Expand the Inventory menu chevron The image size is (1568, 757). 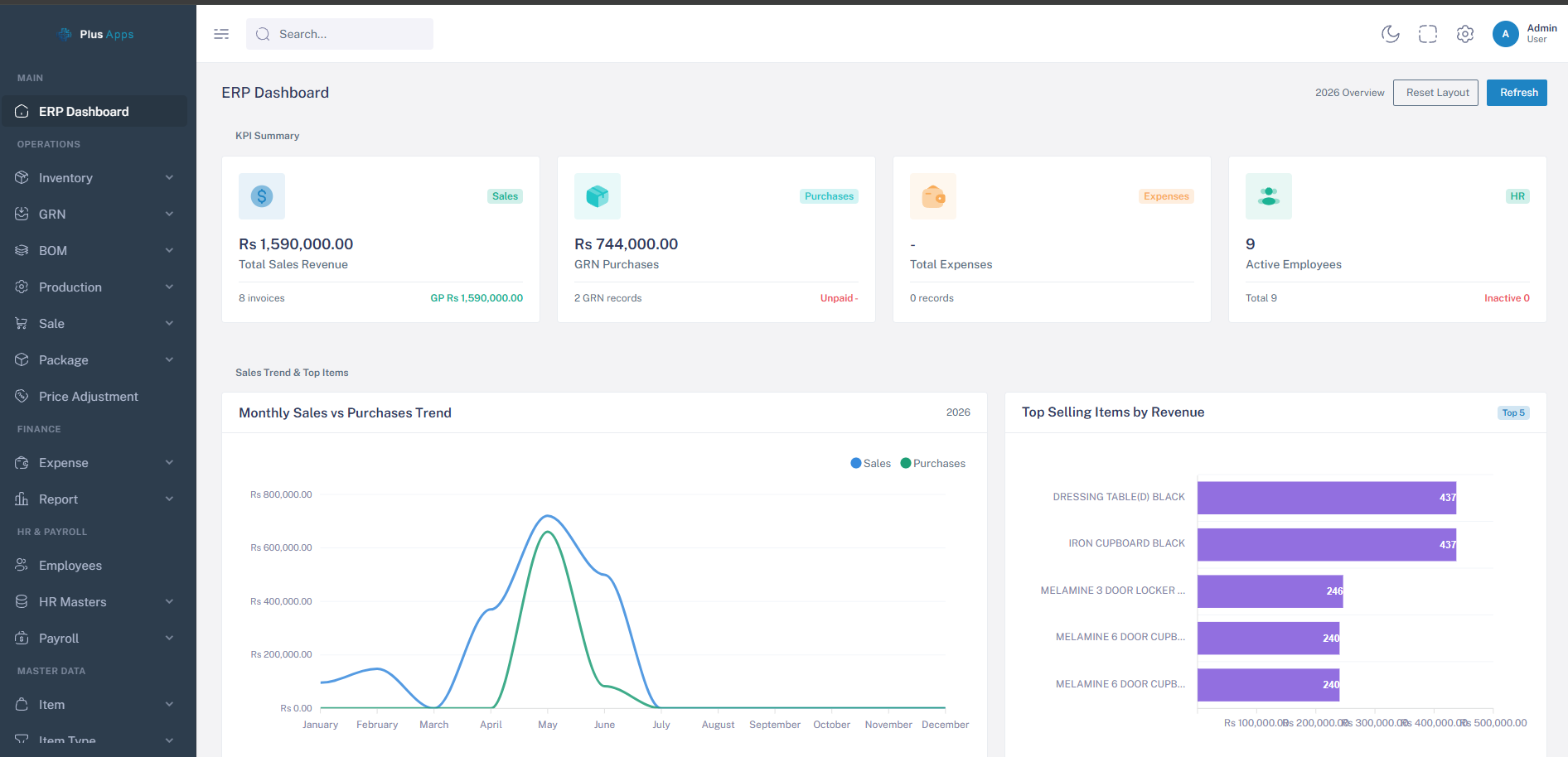click(169, 177)
